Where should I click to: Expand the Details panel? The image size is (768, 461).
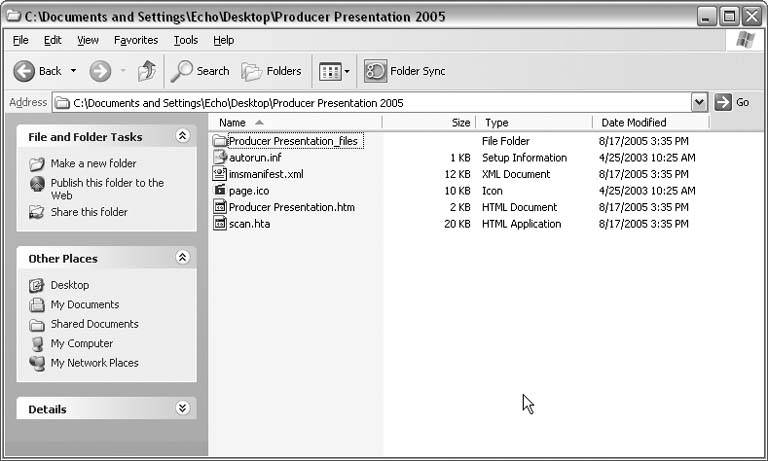pos(182,408)
